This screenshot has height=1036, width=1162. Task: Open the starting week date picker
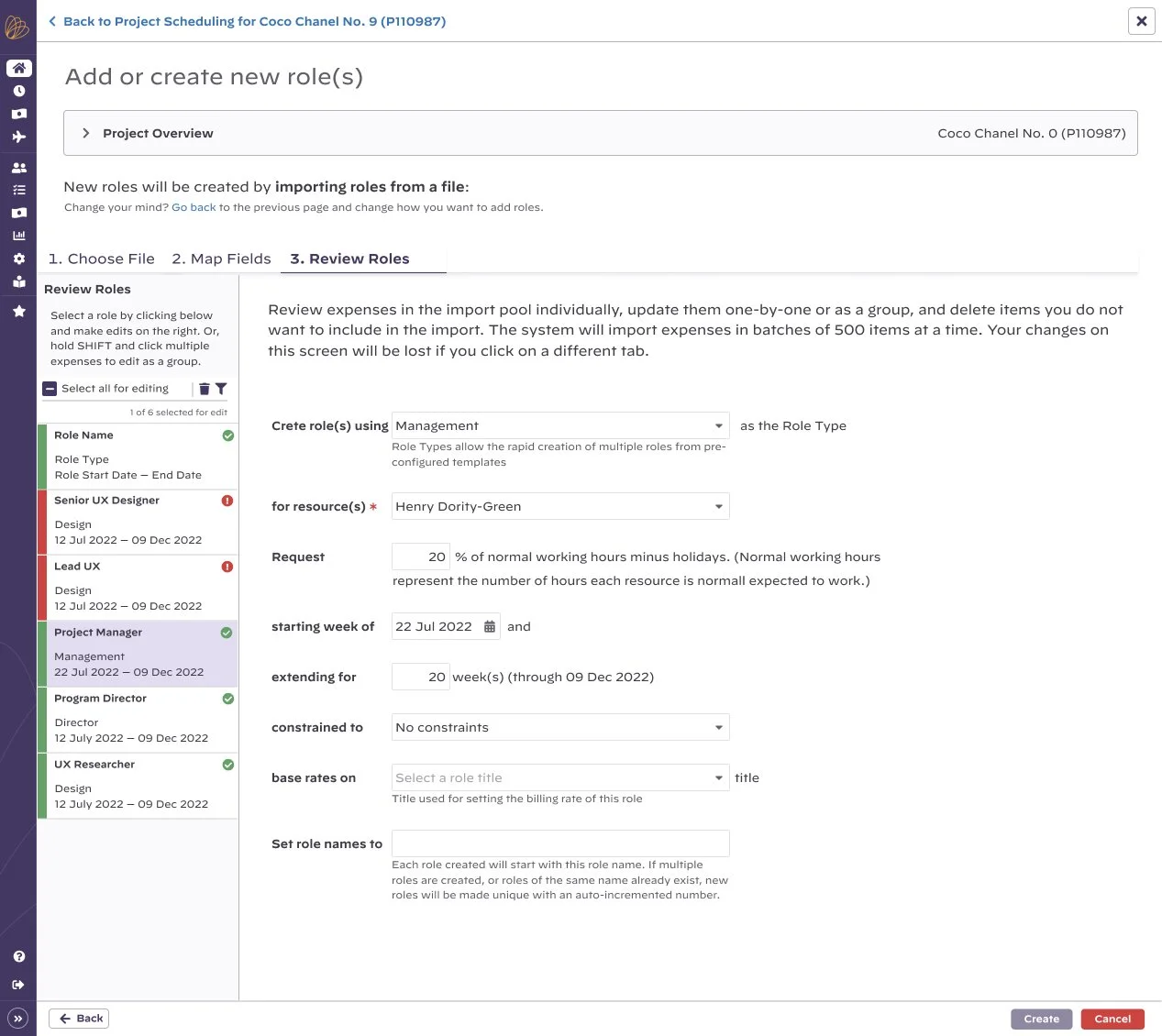pos(490,626)
